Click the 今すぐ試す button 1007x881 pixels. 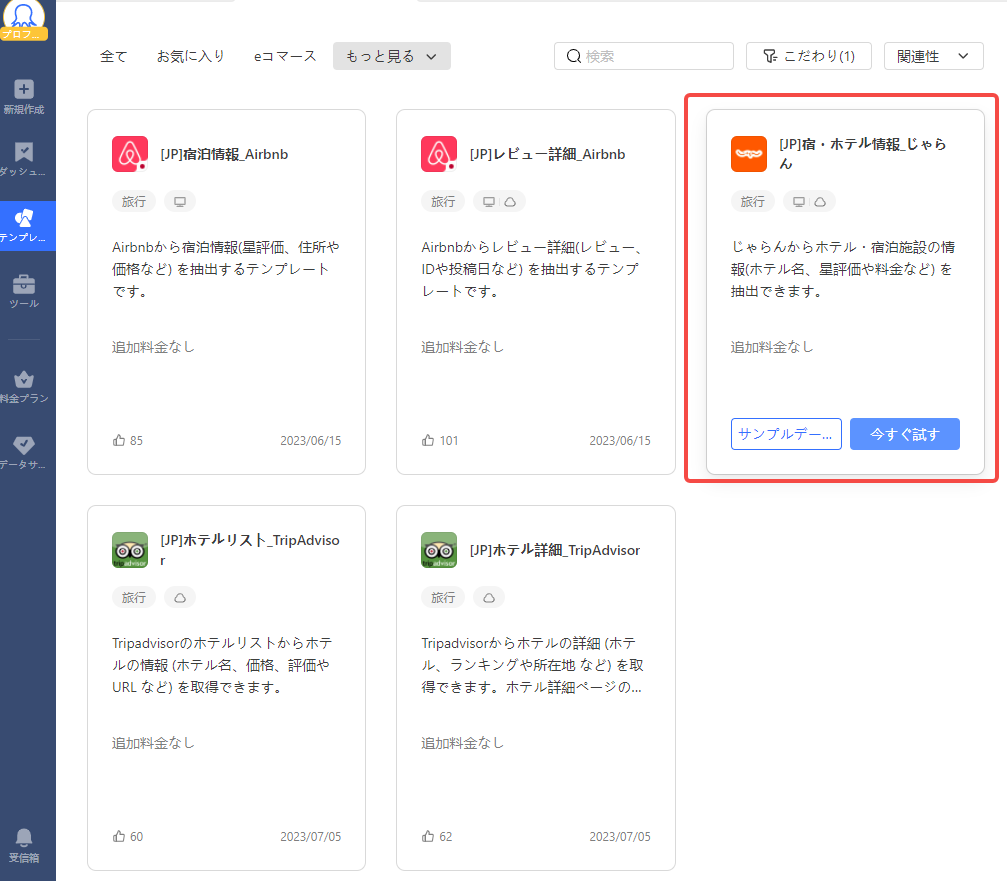click(x=905, y=434)
